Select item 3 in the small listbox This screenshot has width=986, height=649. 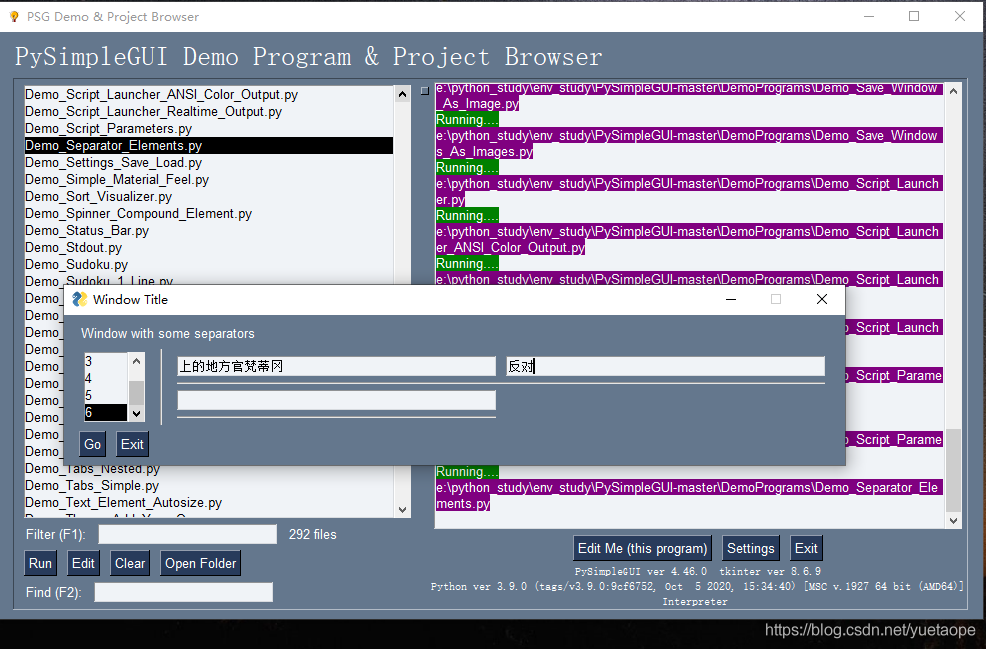(106, 362)
